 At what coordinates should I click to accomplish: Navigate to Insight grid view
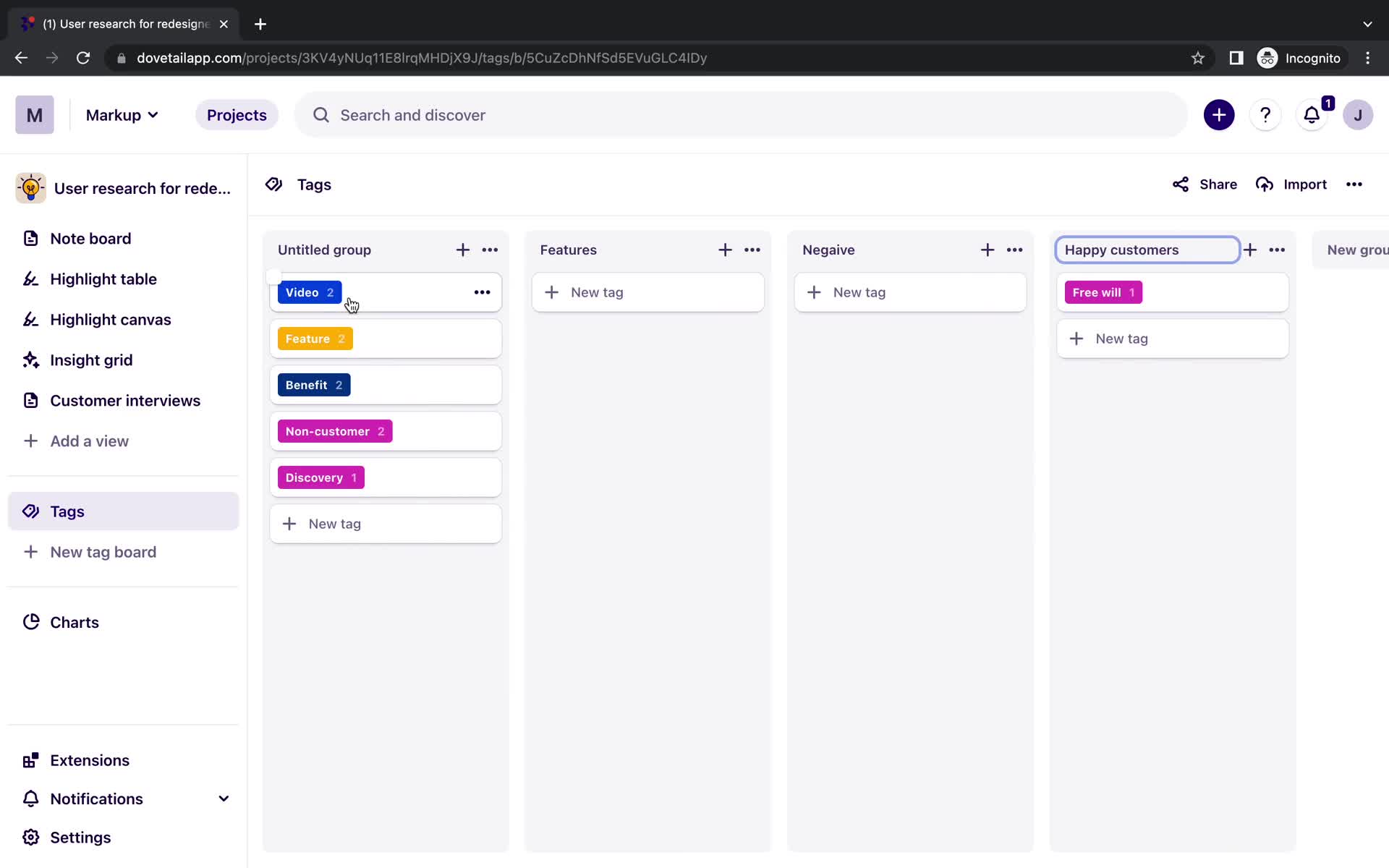point(92,359)
